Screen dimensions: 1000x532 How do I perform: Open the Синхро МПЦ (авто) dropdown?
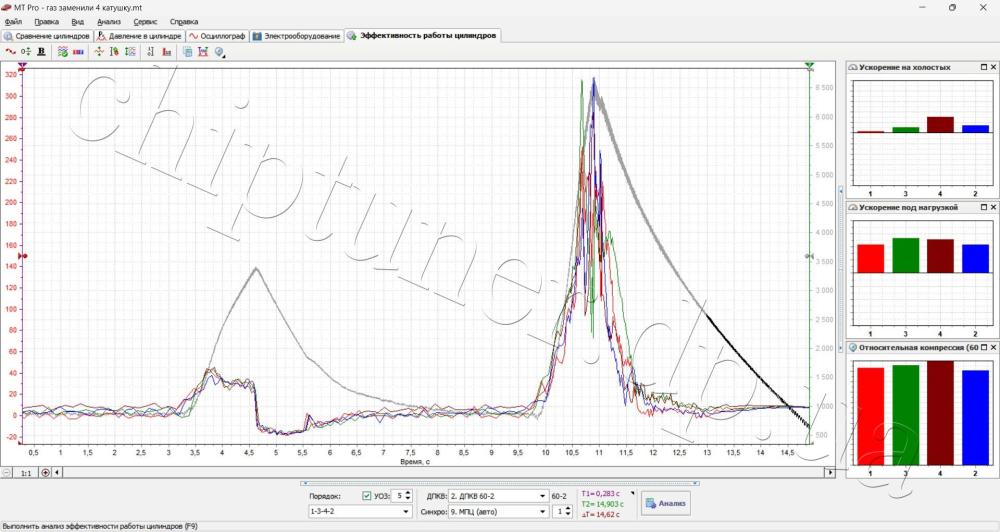498,512
